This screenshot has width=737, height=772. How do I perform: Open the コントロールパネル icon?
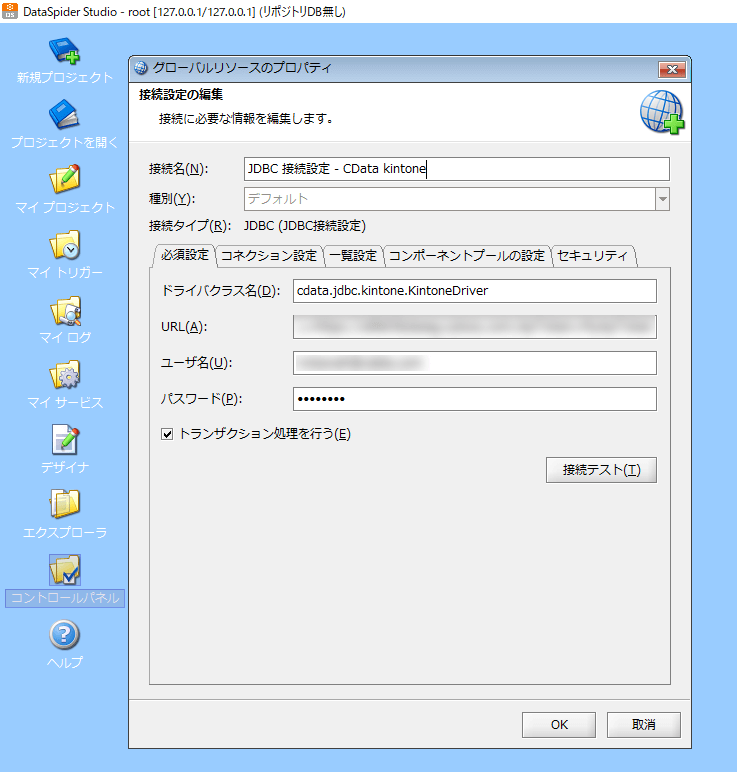click(64, 570)
